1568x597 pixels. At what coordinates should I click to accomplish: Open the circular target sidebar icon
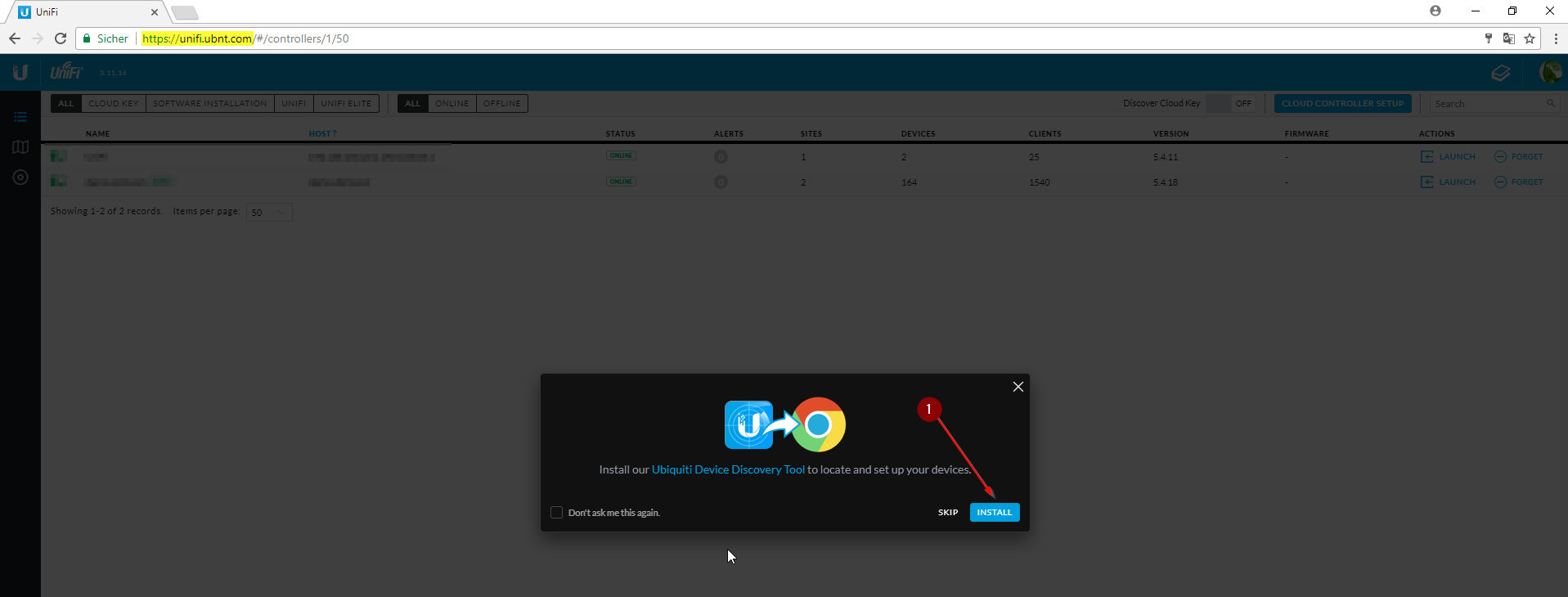coord(20,177)
